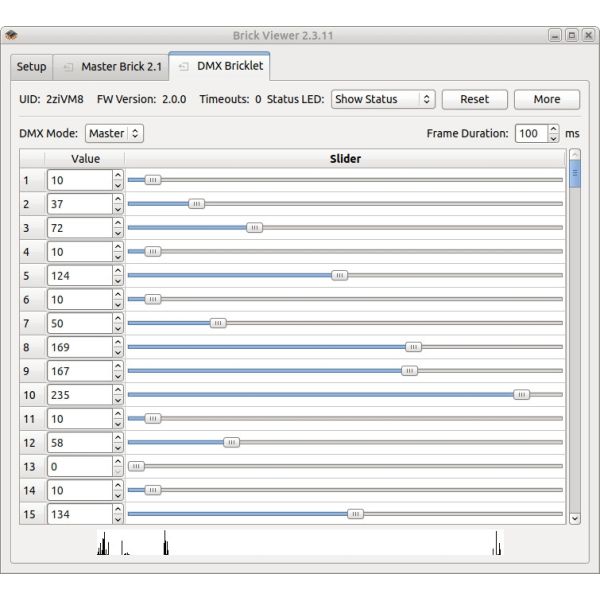
Task: Decrement channel 2 value with down arrow
Action: 118,209
